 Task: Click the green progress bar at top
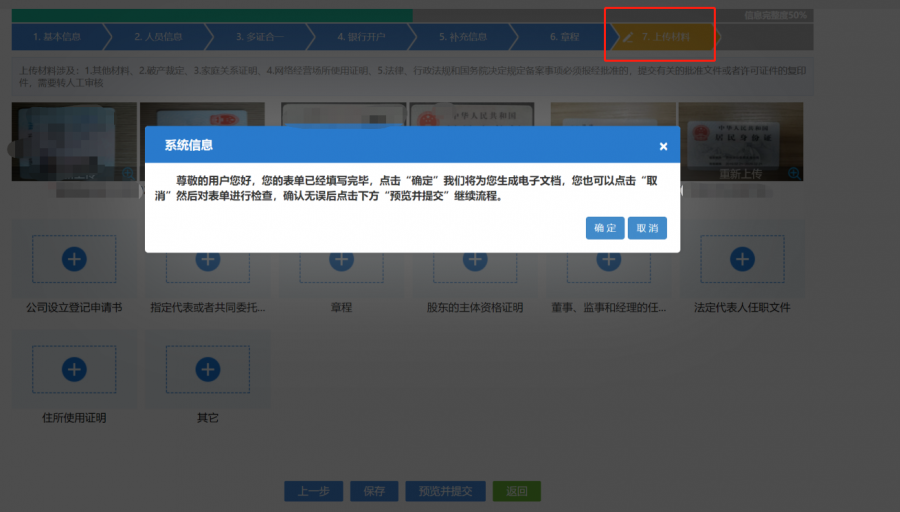212,15
